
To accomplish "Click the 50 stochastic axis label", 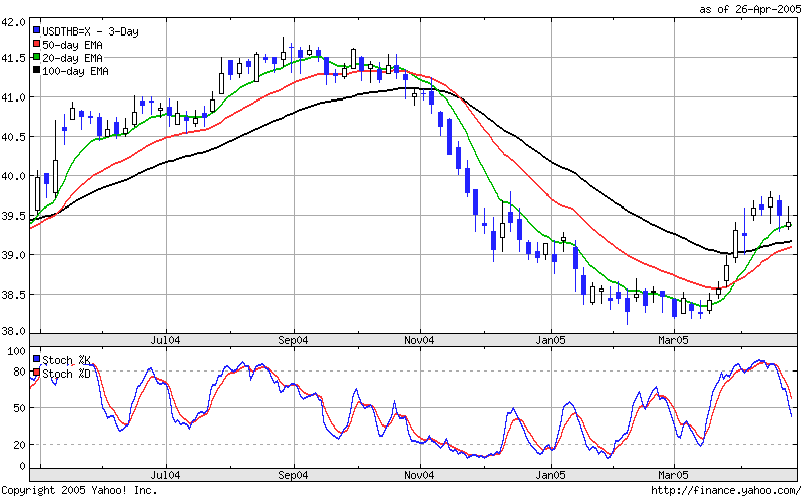I will [19, 409].
